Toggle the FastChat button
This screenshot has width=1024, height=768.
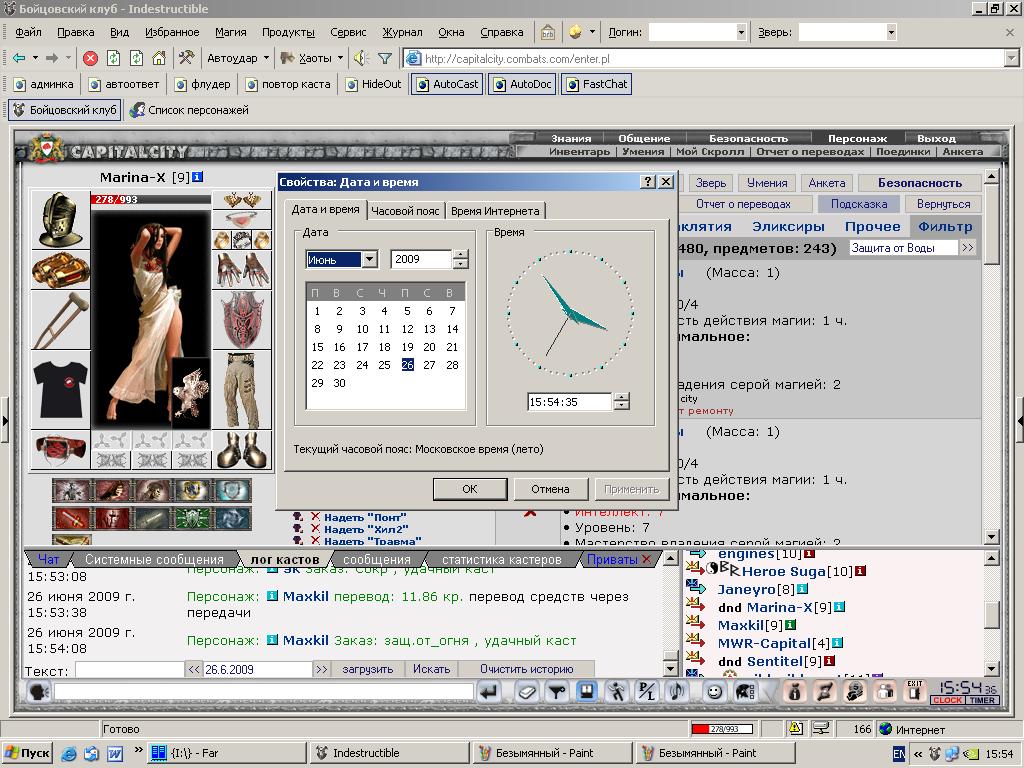click(597, 84)
